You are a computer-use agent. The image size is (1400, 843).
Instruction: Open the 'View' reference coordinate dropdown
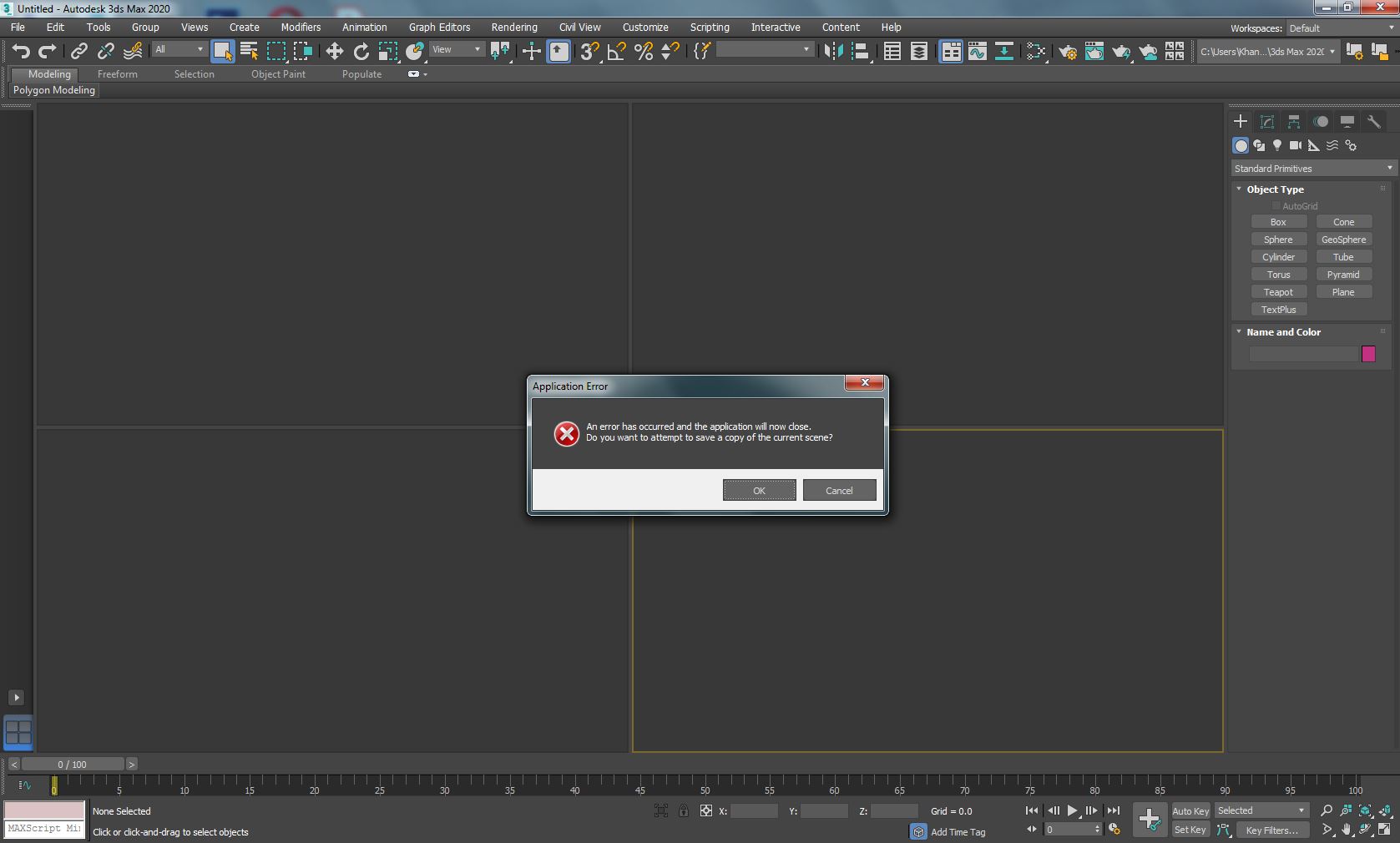pyautogui.click(x=457, y=50)
